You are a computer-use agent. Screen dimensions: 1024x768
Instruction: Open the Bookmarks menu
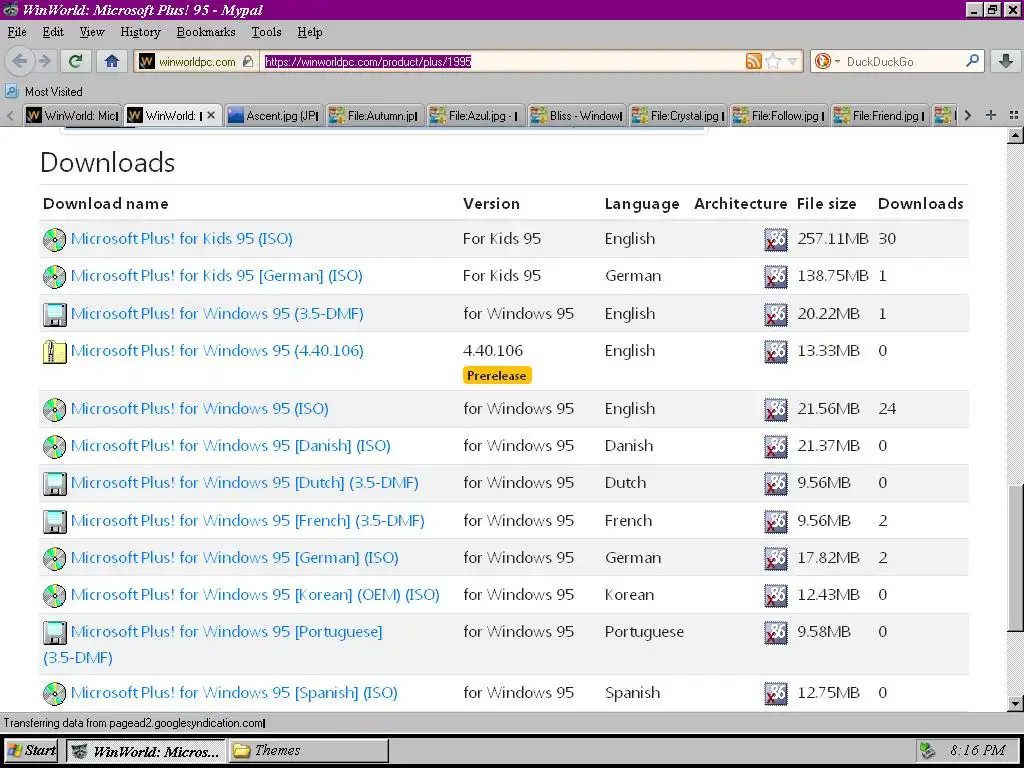point(206,32)
